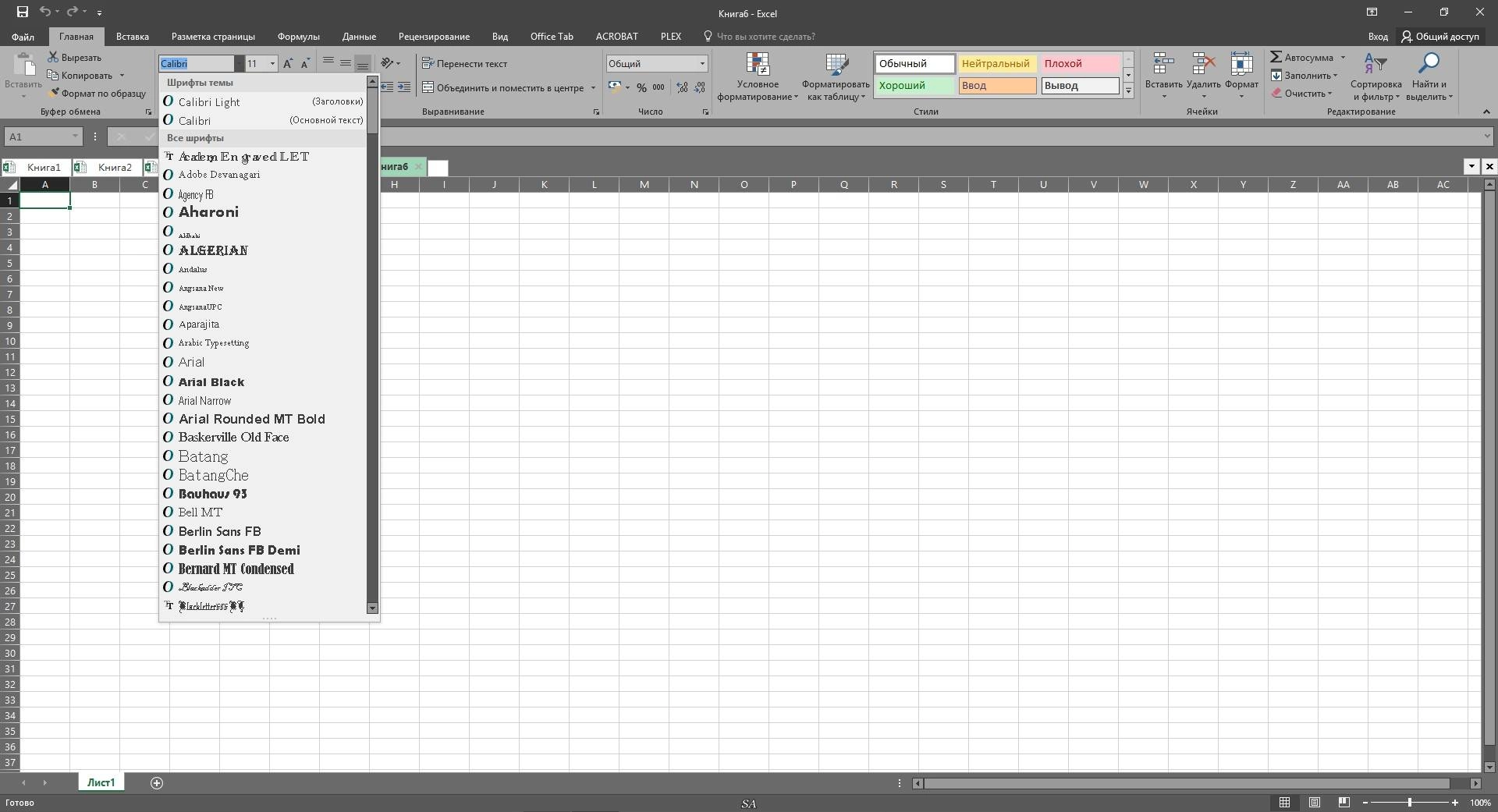
Task: Open the Name Box dropdown arrow
Action: pos(75,137)
